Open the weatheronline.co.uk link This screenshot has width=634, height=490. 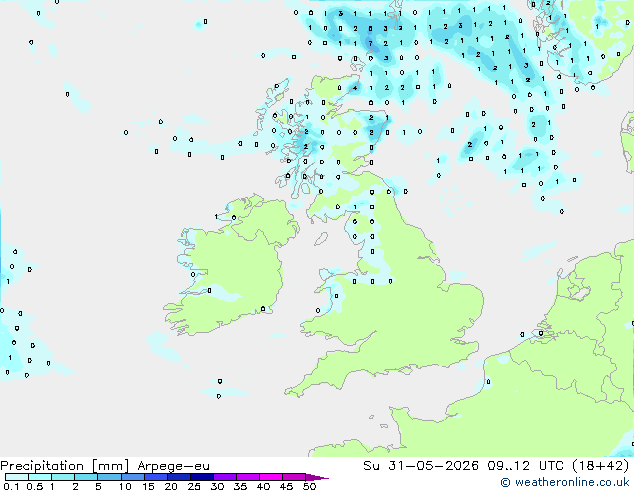point(565,482)
